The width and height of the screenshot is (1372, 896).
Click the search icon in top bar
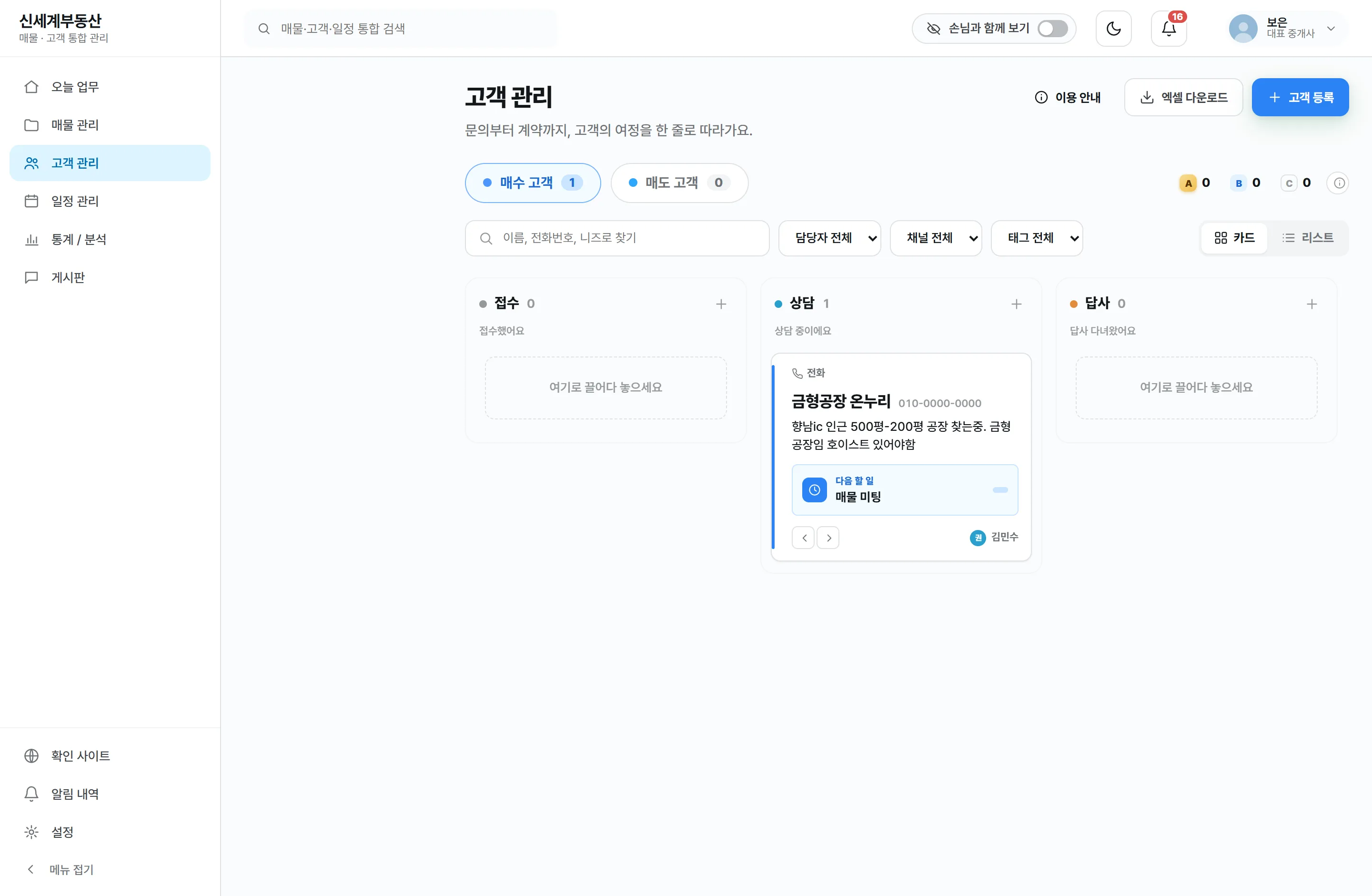(264, 28)
